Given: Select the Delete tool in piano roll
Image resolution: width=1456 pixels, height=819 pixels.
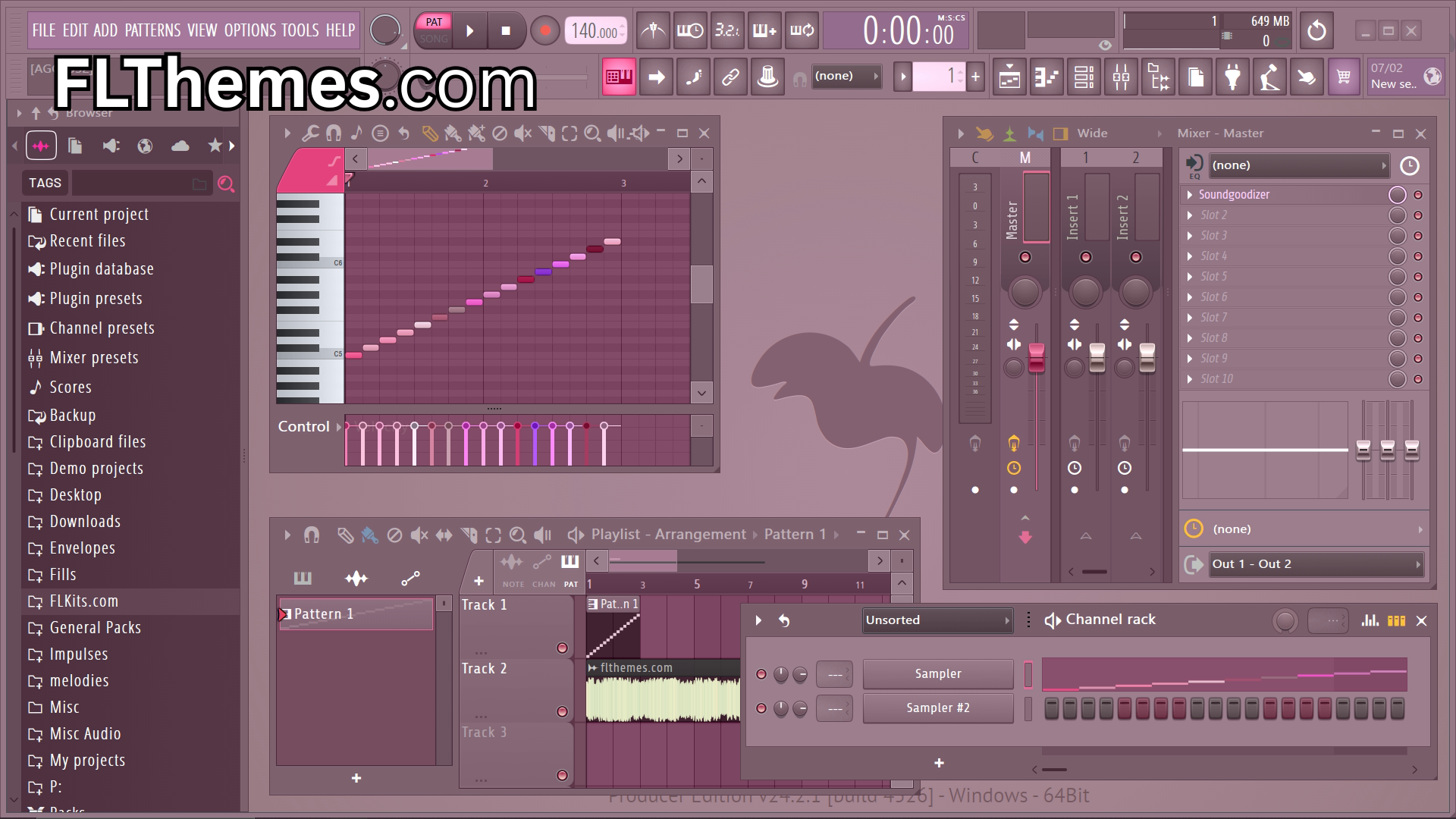Looking at the screenshot, I should point(500,133).
